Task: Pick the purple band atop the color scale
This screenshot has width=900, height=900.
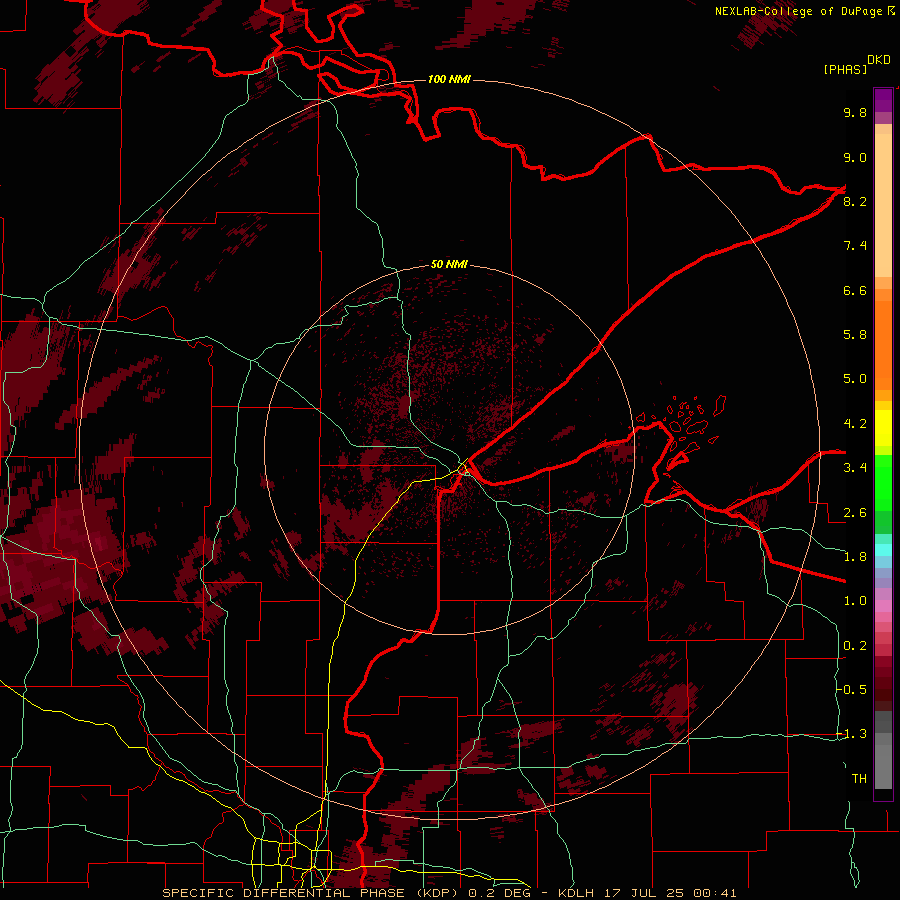Action: [883, 100]
